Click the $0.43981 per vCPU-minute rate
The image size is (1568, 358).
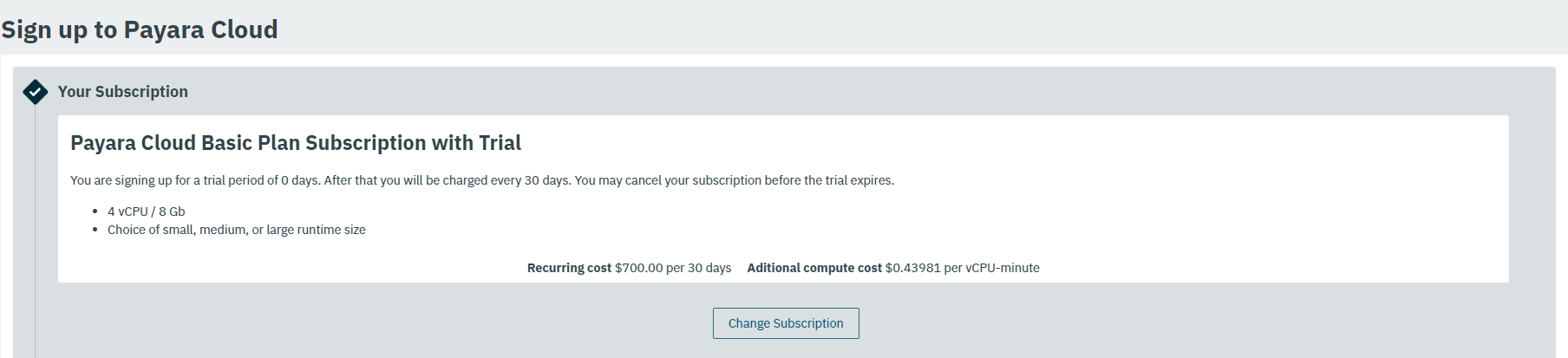click(963, 268)
